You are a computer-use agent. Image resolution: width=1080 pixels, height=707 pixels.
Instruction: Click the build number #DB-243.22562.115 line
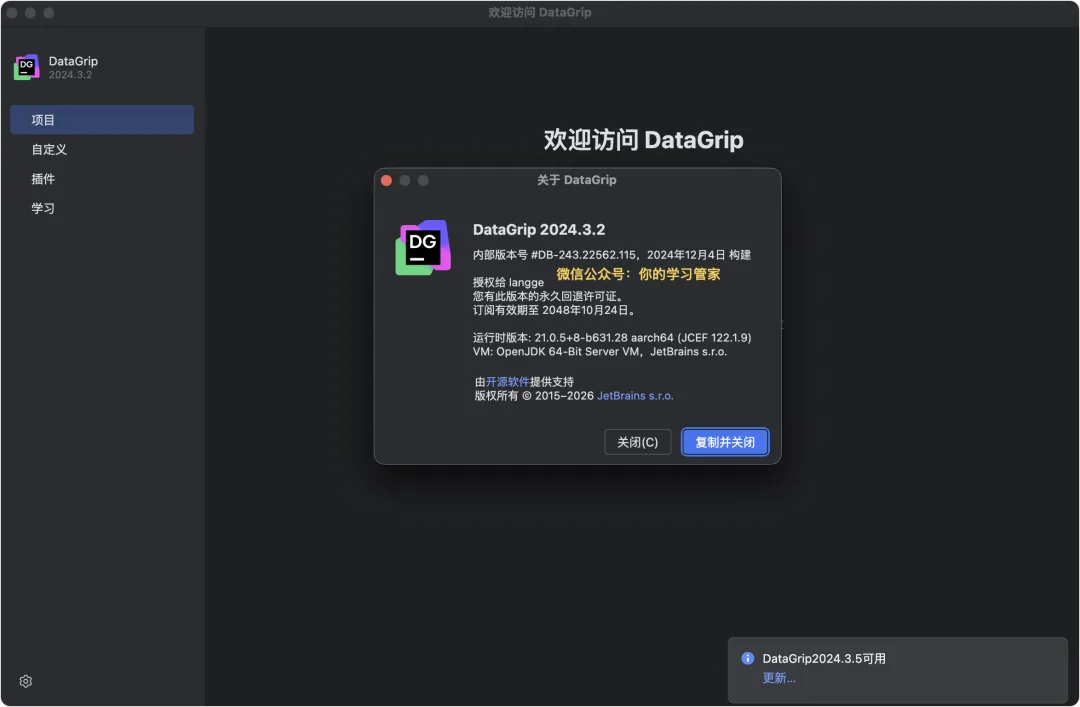click(x=612, y=255)
